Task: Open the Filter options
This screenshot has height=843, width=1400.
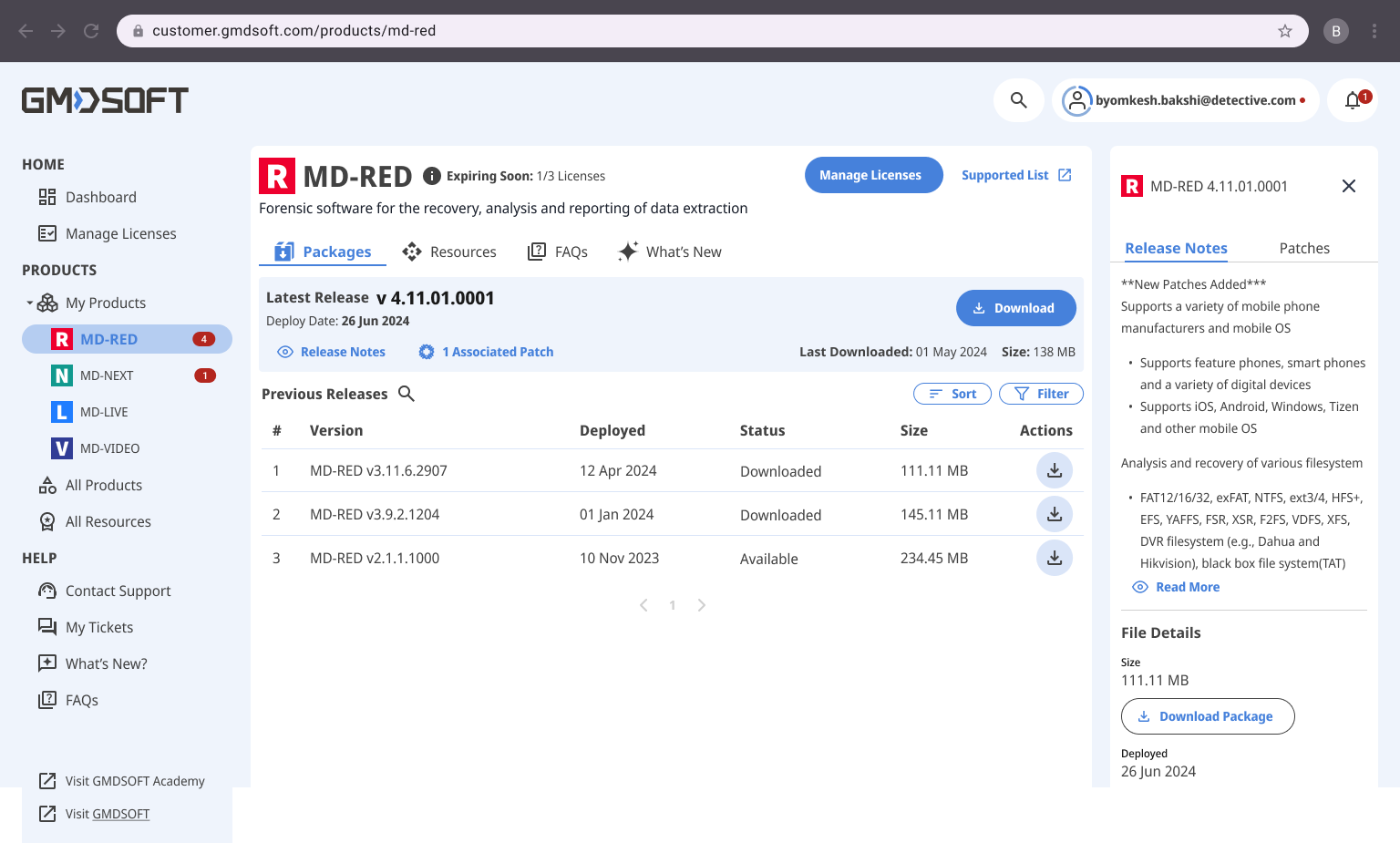Action: coord(1041,394)
